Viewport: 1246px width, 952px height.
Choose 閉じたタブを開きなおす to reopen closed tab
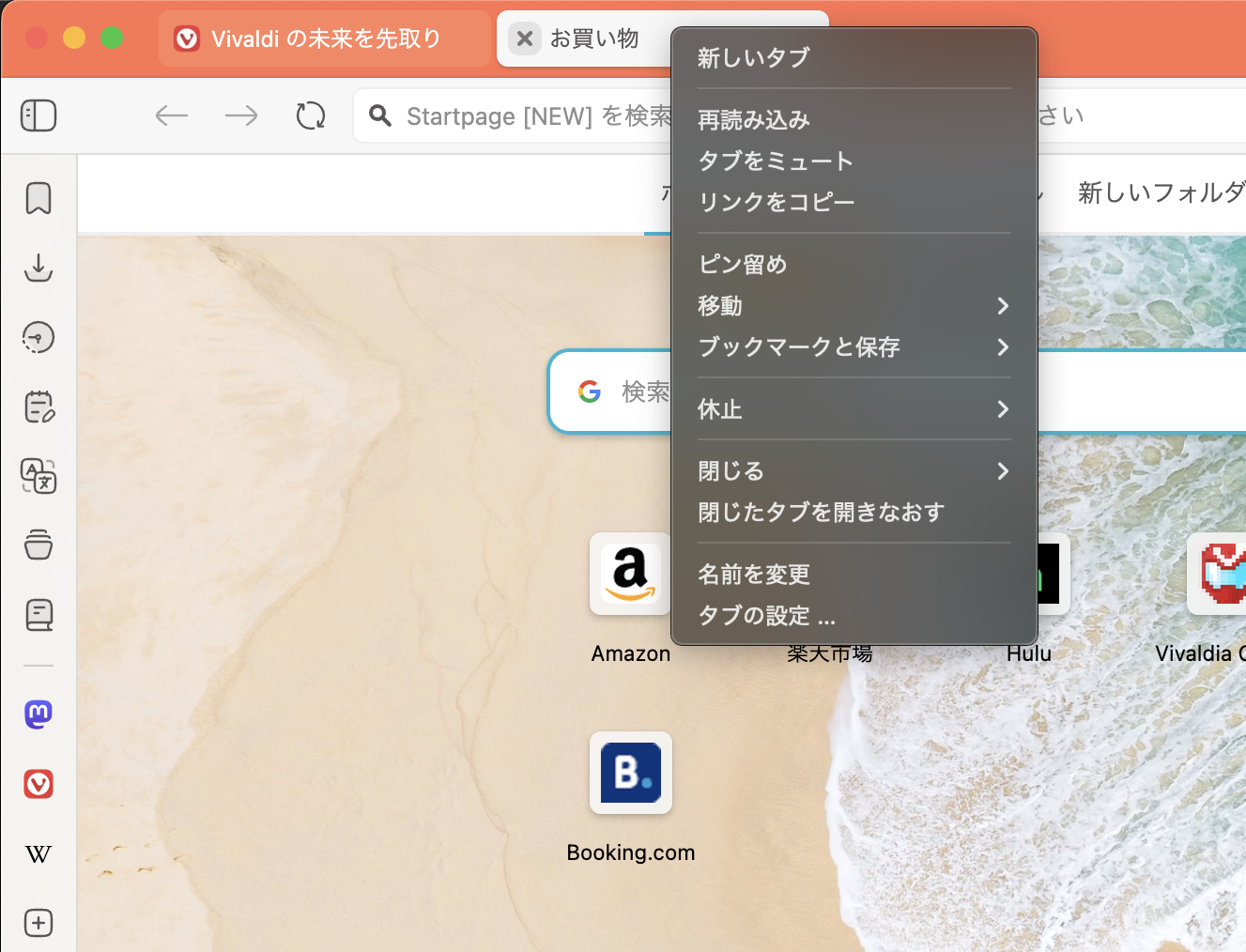click(821, 512)
